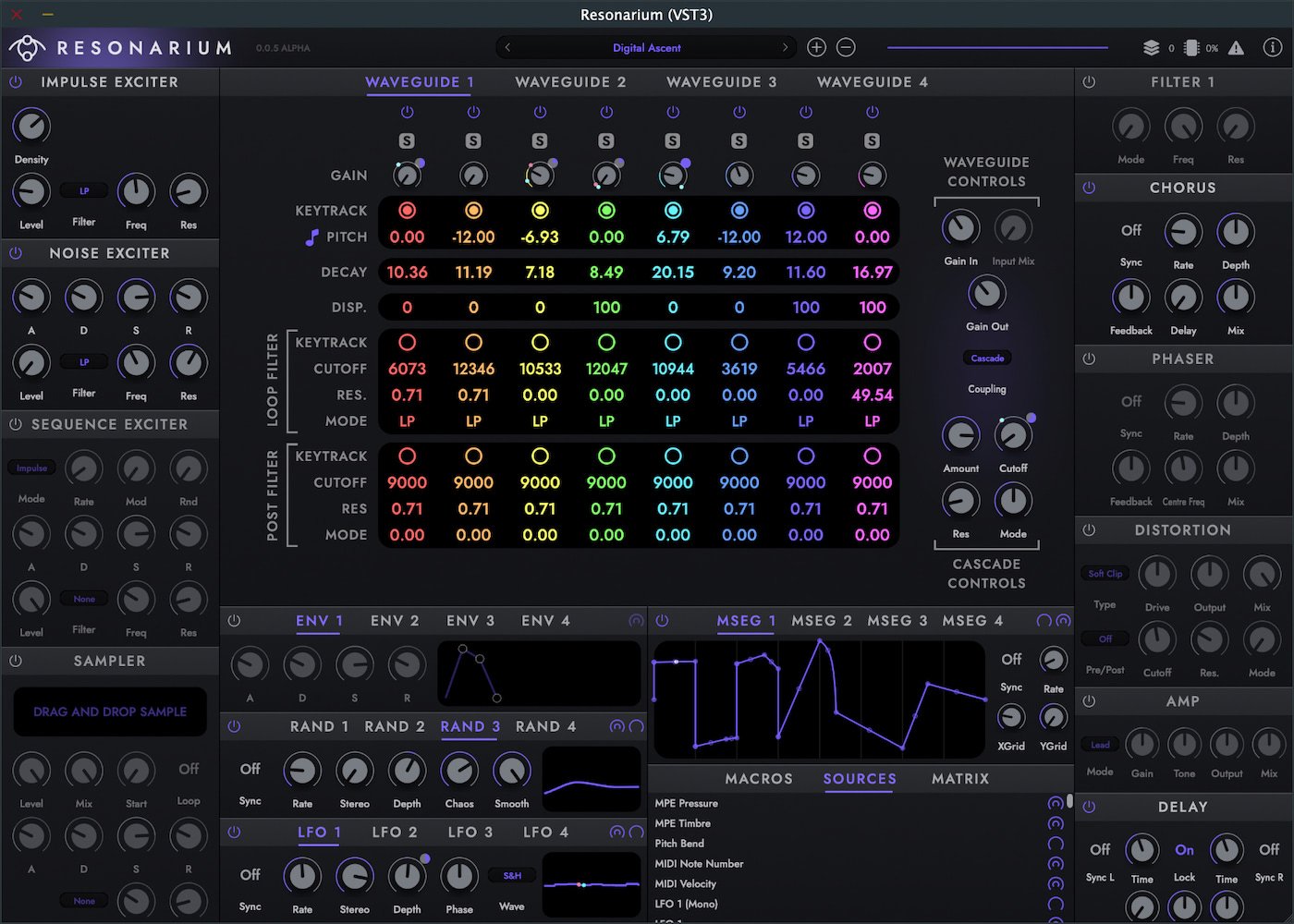Solo the first waveguide resonator with its S button
Screen dimensions: 1294x924
pyautogui.click(x=407, y=140)
